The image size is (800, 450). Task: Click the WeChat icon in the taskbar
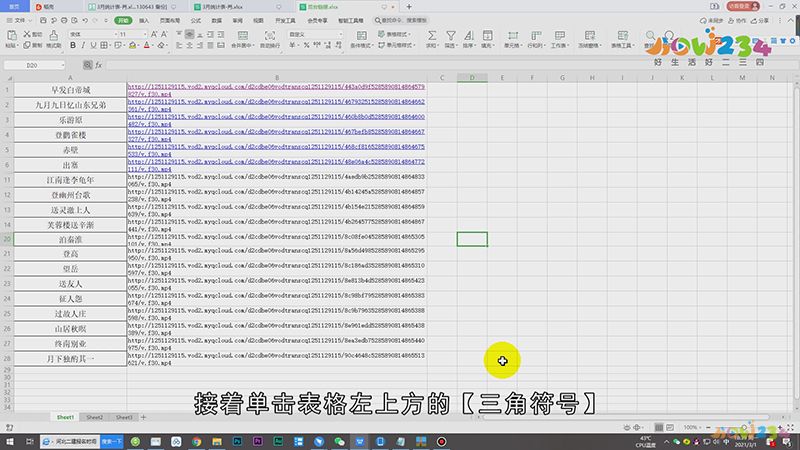pyautogui.click(x=339, y=441)
